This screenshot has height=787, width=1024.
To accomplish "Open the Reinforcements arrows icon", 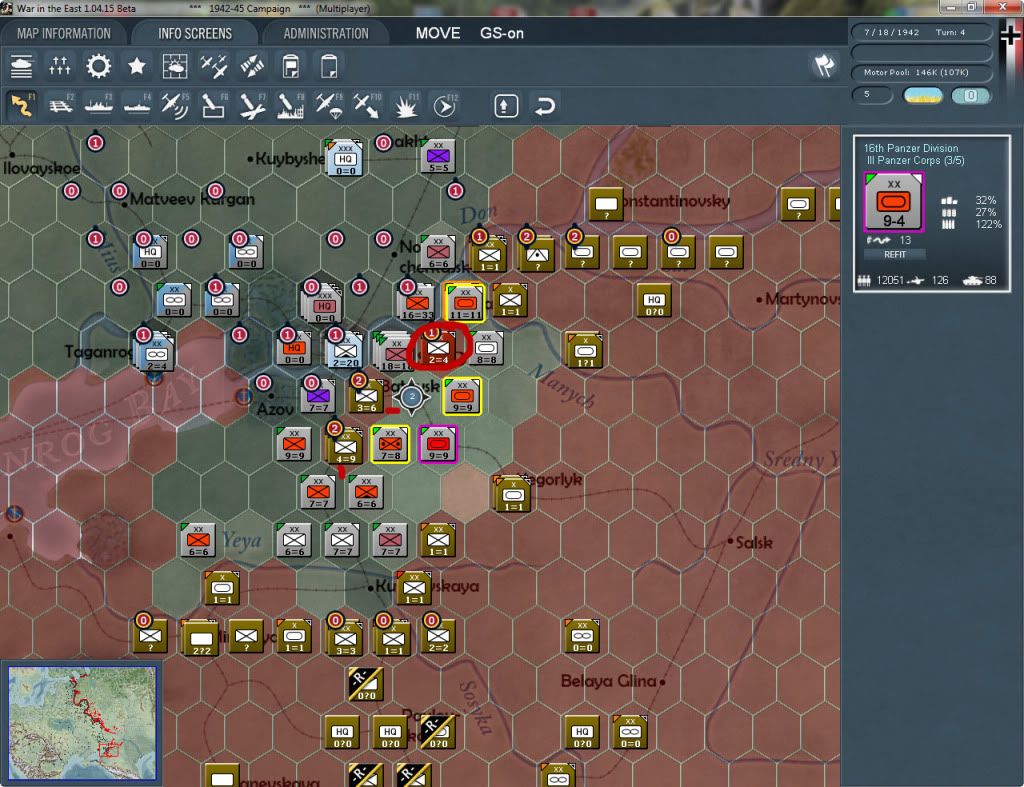I will (x=252, y=66).
